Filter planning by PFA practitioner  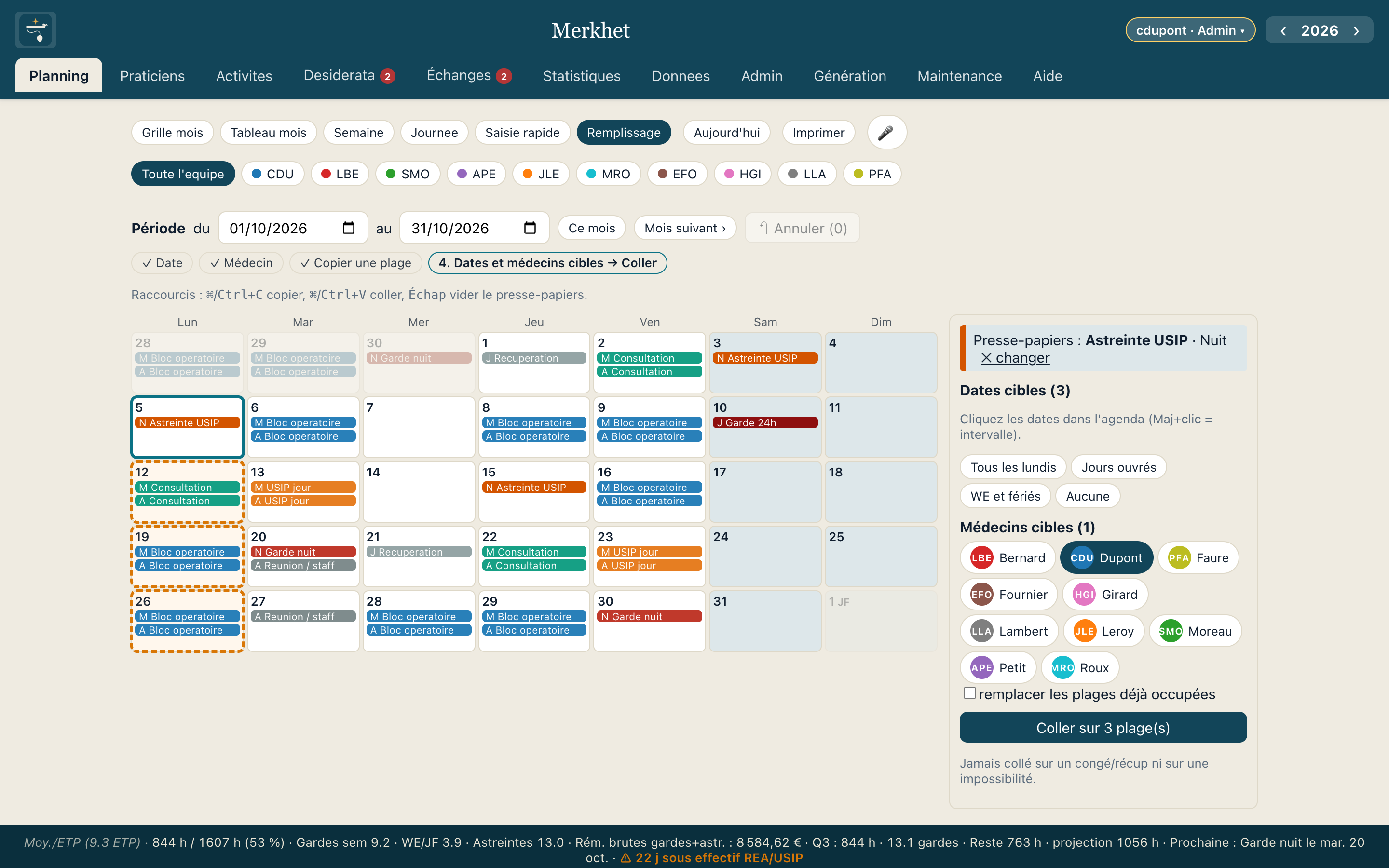(x=872, y=174)
